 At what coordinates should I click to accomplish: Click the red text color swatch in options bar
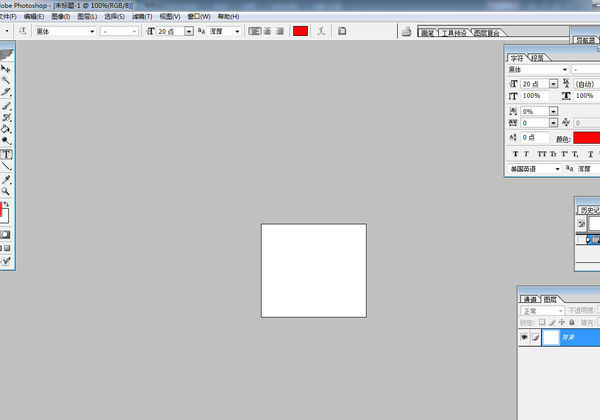[x=300, y=31]
